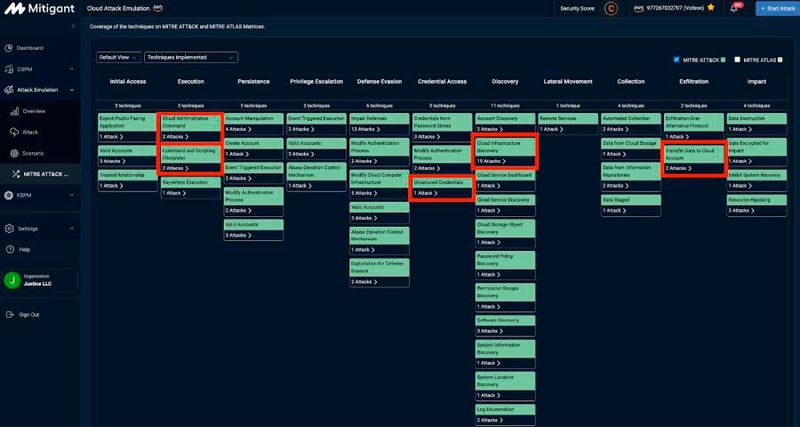Click the KSPM sidebar icon
This screenshot has width=800, height=427.
(x=9, y=195)
